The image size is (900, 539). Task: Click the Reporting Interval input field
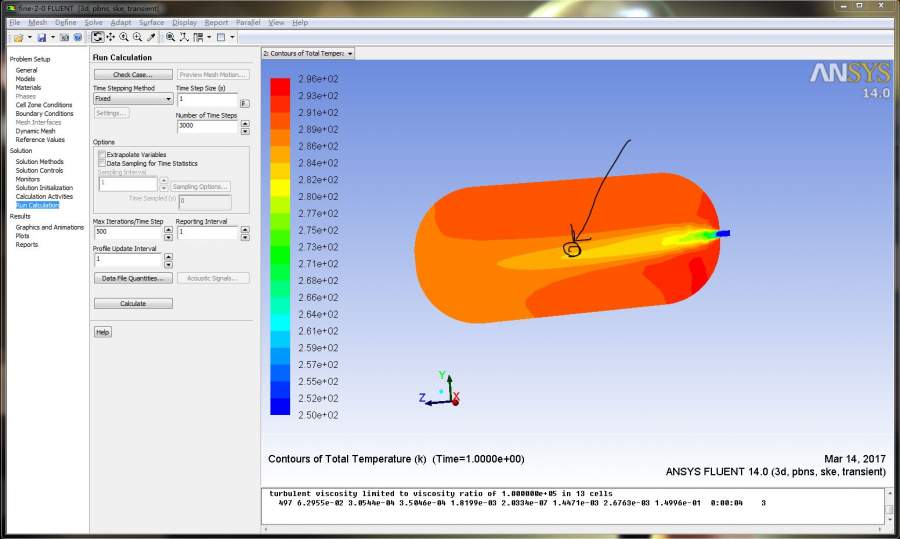[x=207, y=232]
